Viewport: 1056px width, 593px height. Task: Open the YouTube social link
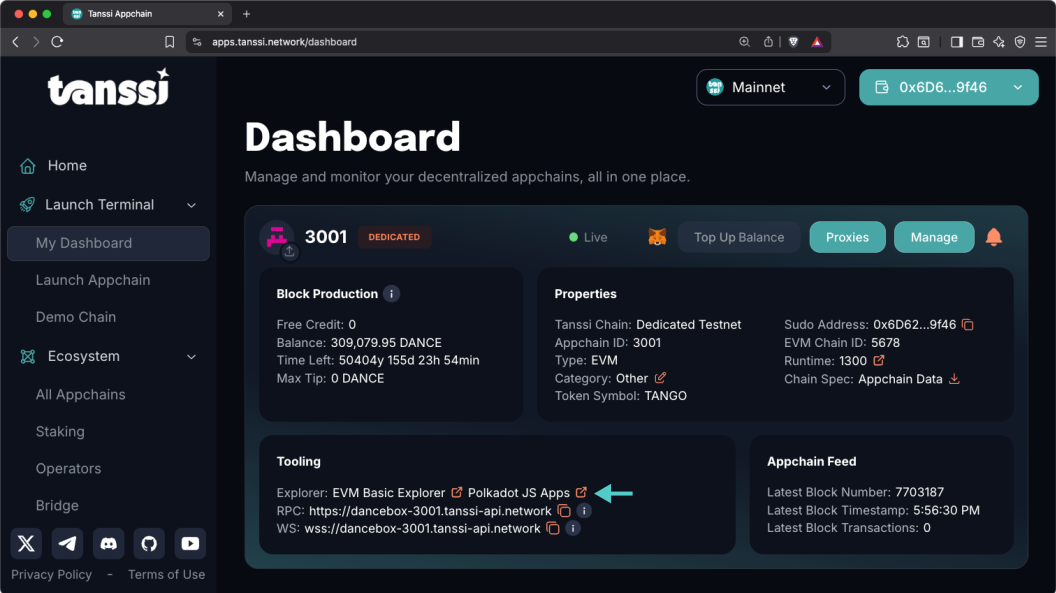point(190,543)
